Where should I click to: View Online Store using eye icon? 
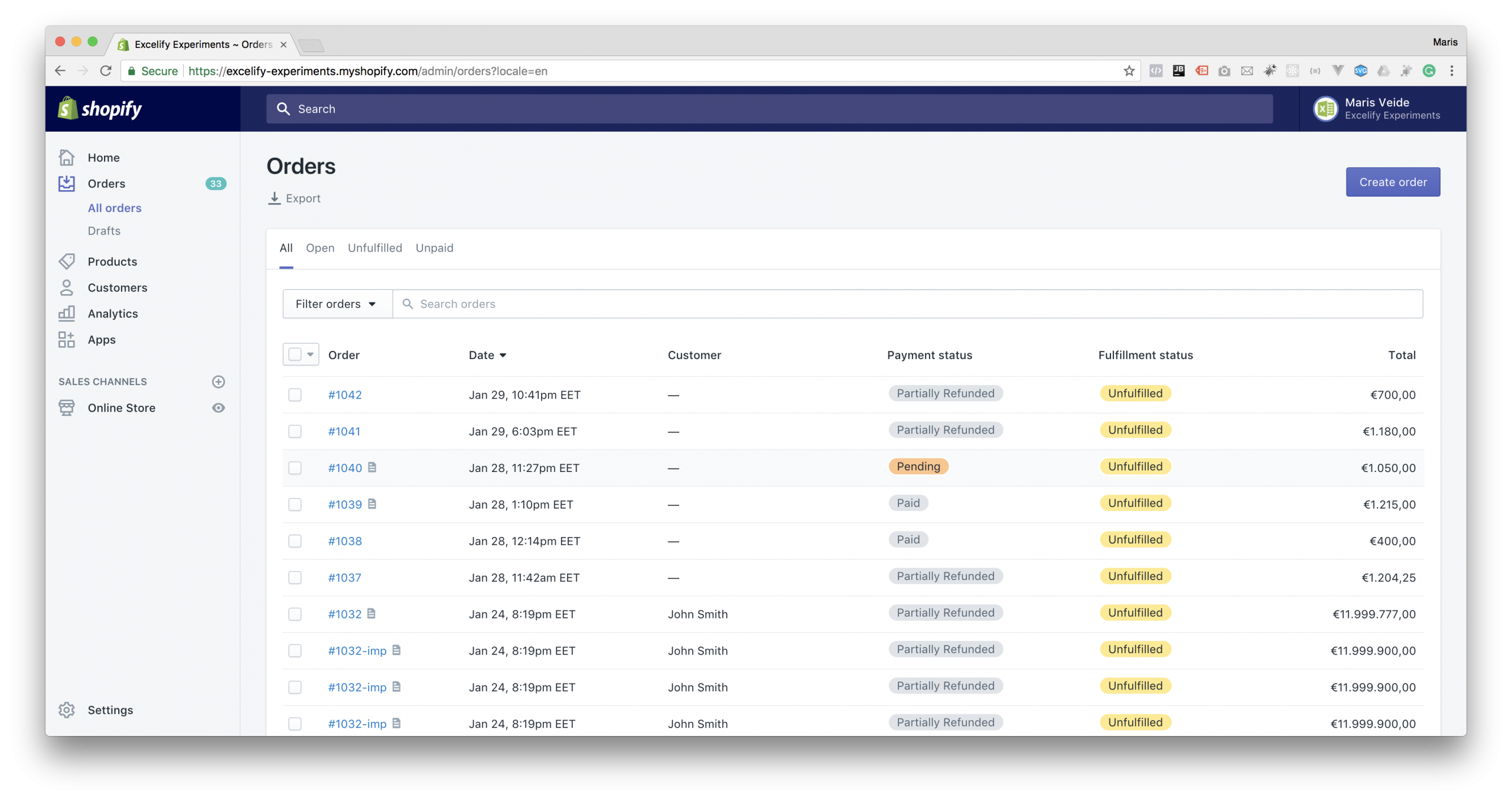219,408
